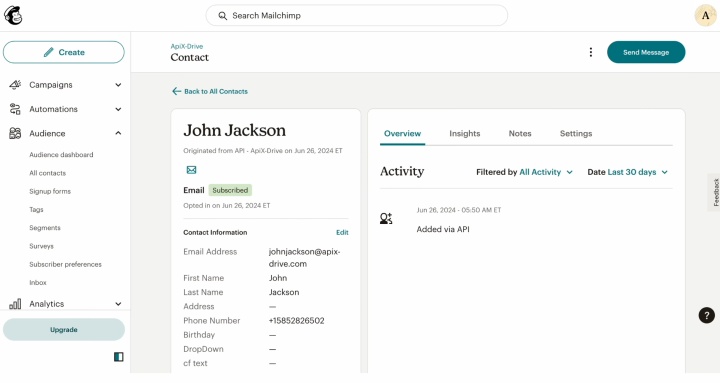The width and height of the screenshot is (720, 383).
Task: Open Subscriber preferences in sidebar
Action: (x=65, y=265)
